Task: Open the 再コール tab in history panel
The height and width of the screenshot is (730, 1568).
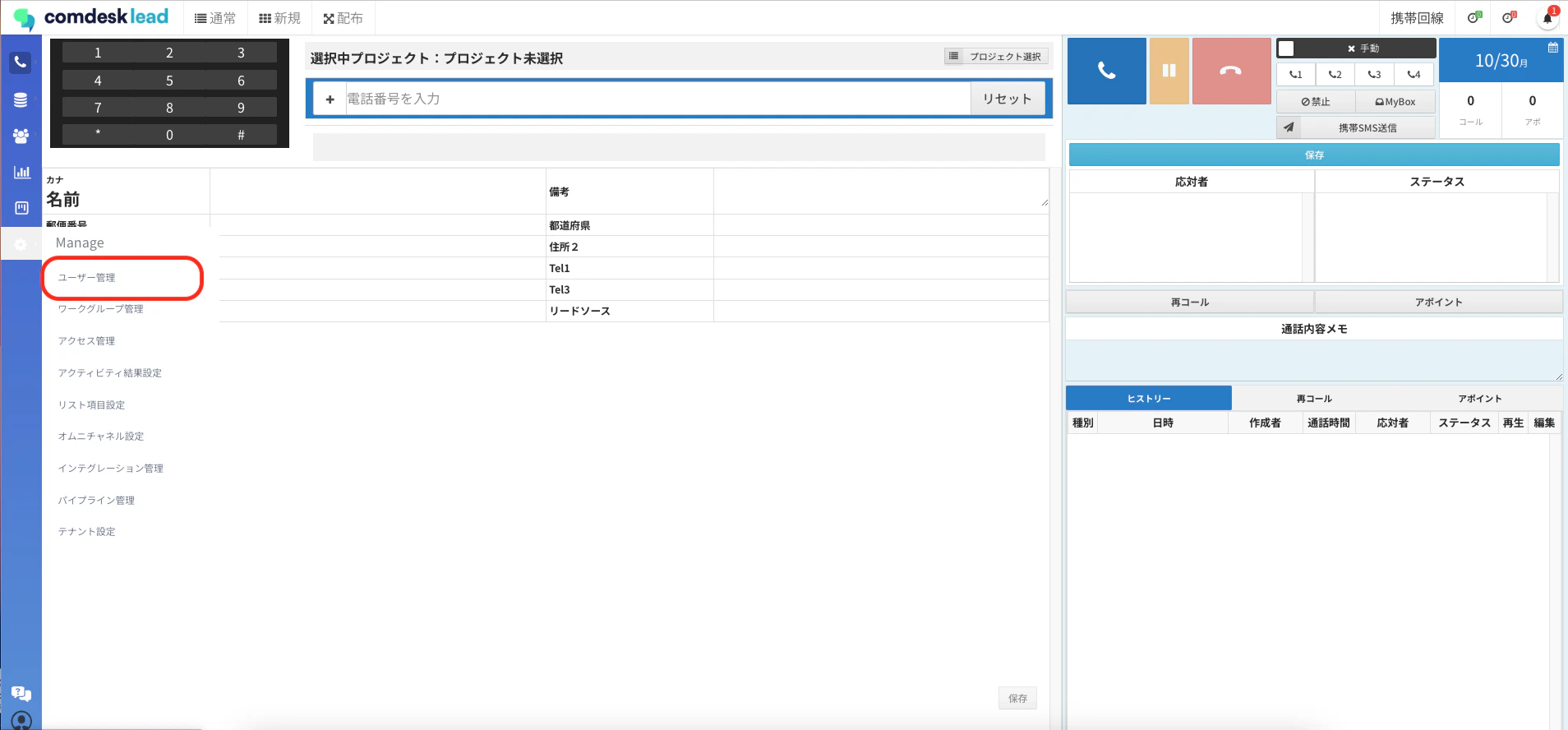Action: coord(1314,399)
